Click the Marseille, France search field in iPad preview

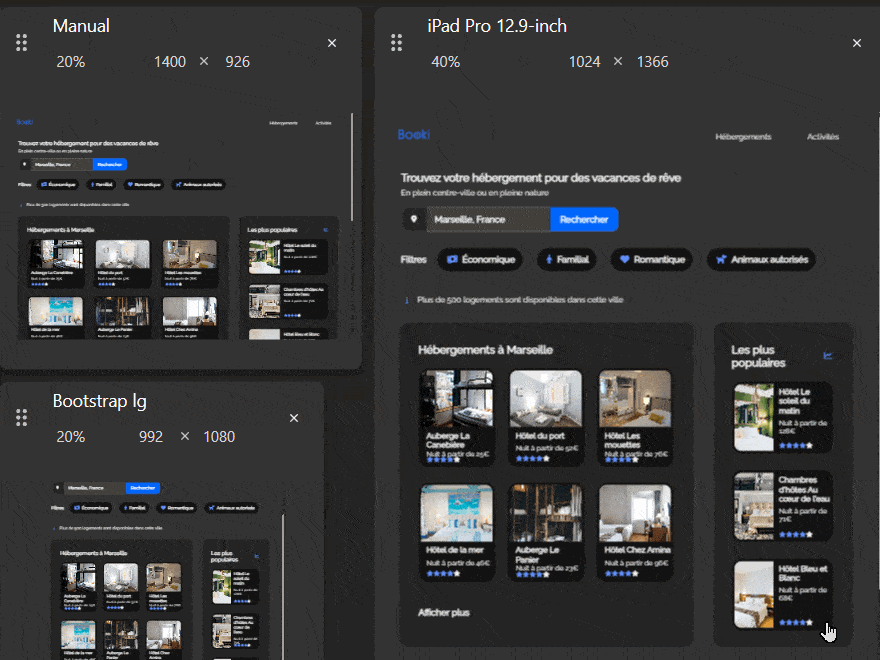(x=488, y=219)
